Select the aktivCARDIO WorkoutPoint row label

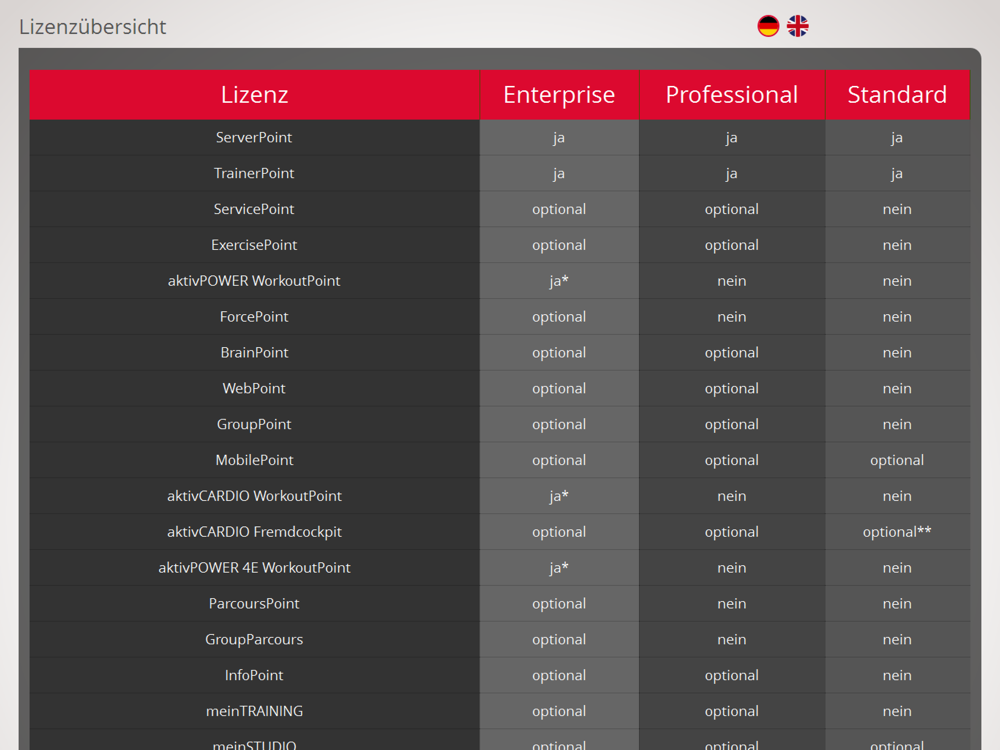254,496
